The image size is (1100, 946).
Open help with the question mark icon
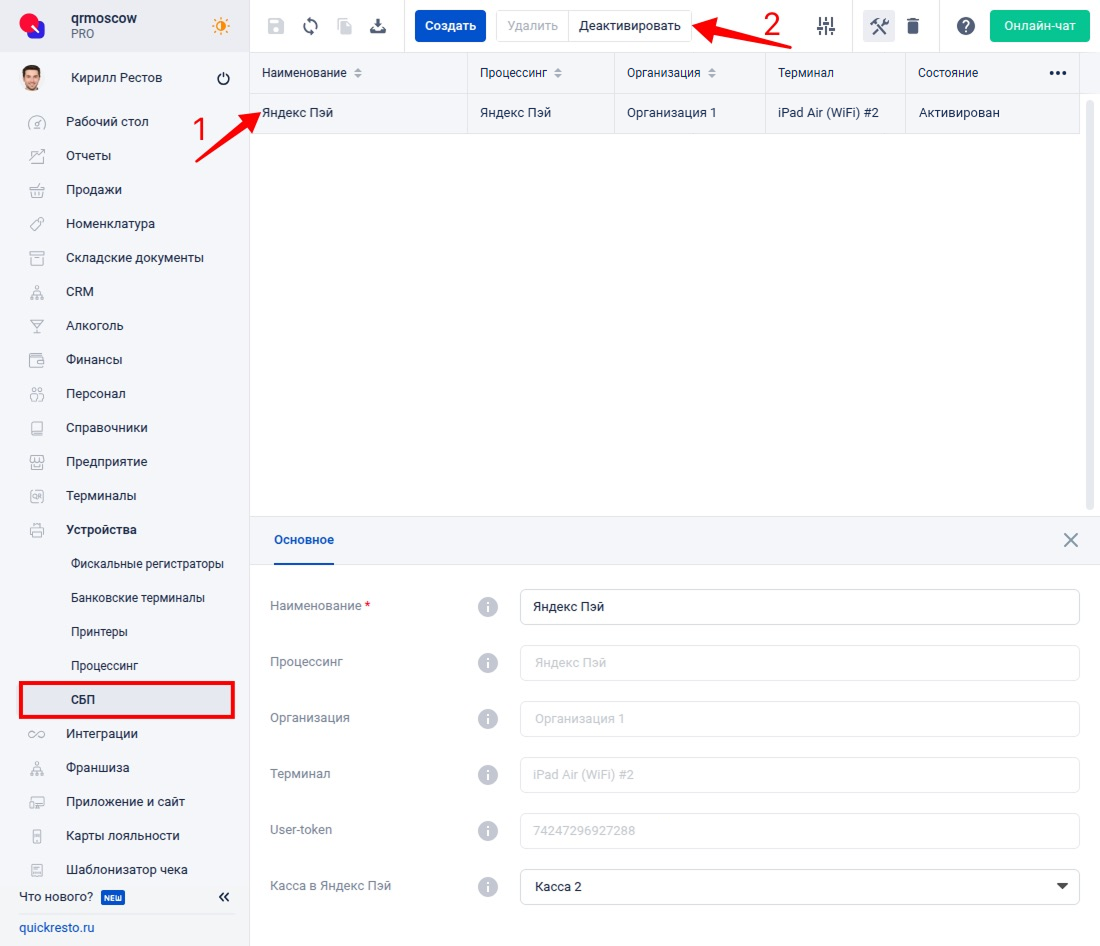965,26
